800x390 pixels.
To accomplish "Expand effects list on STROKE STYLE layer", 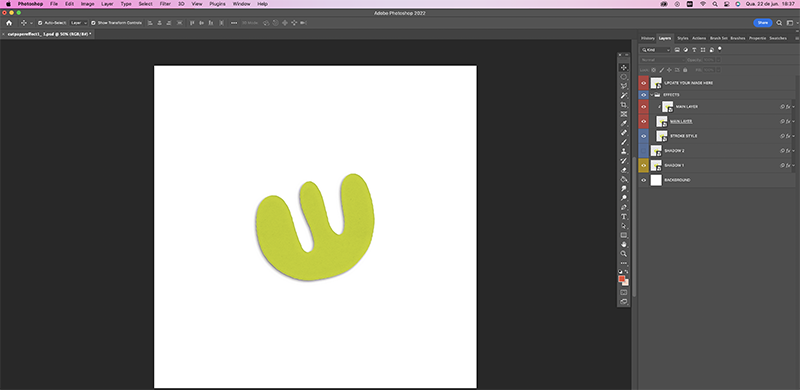I will [793, 136].
